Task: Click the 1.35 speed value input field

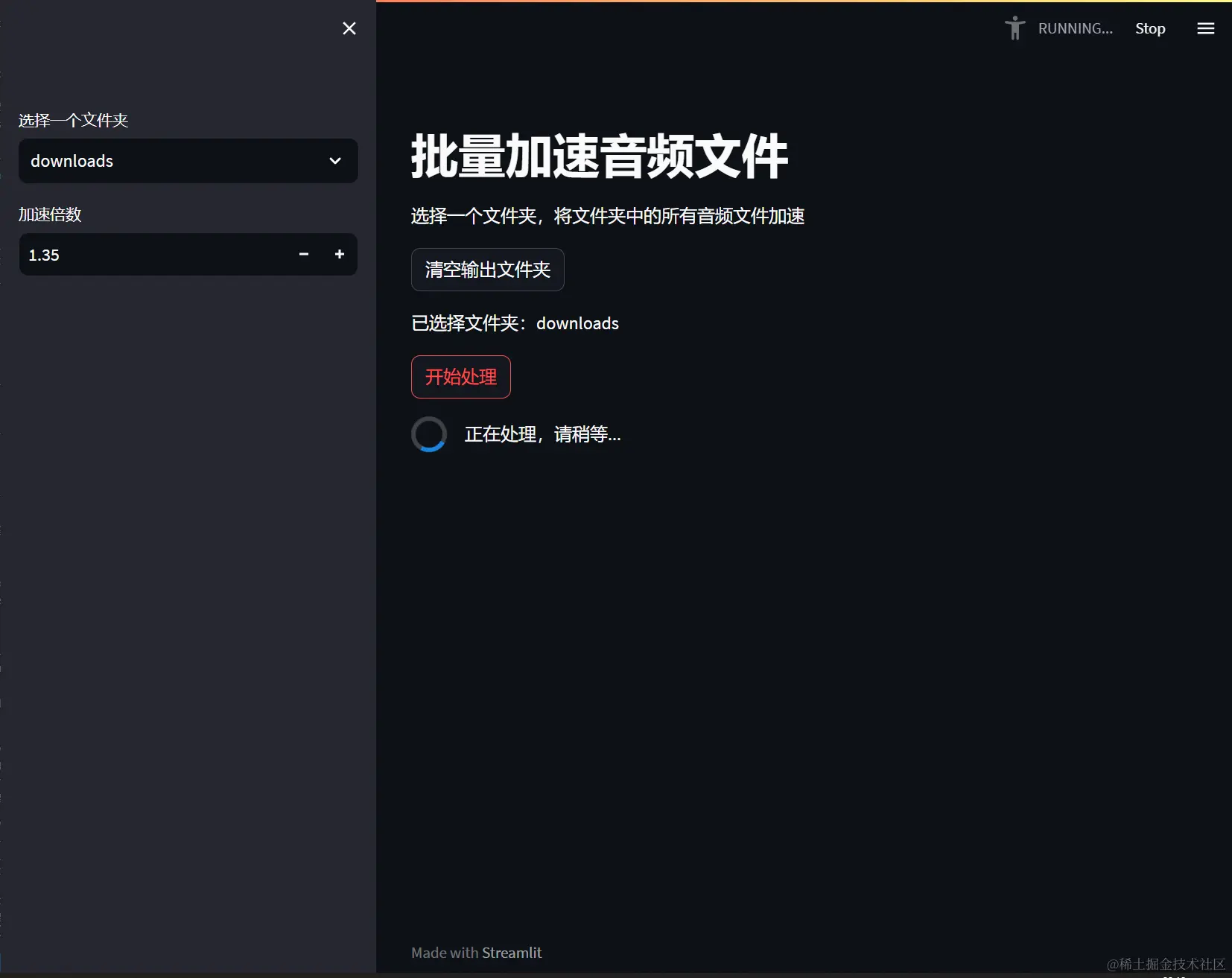Action: pos(149,254)
